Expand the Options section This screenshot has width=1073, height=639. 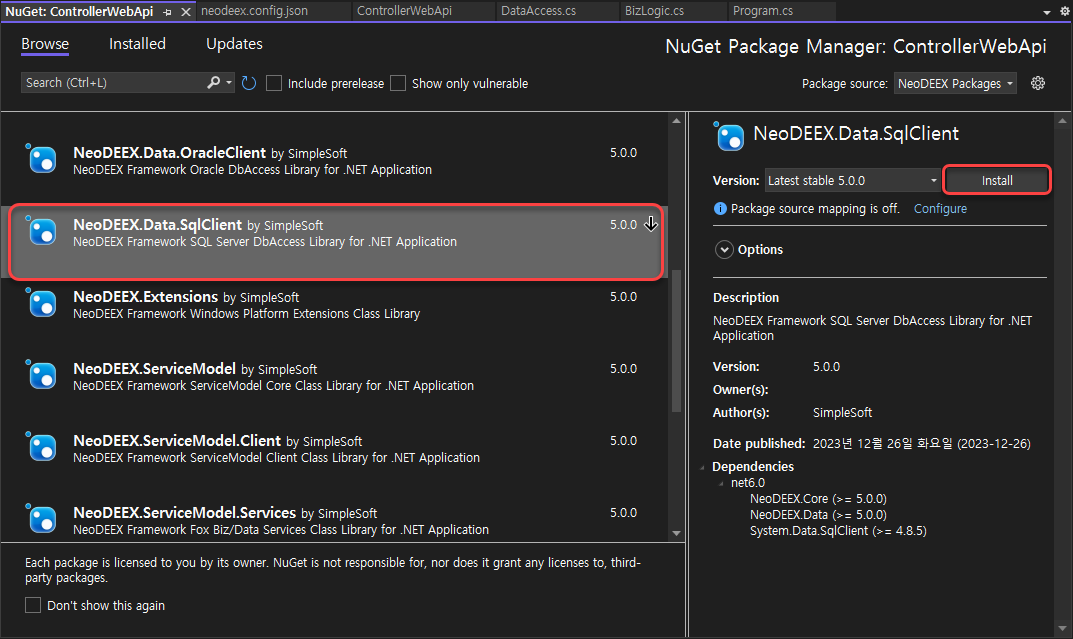click(x=724, y=250)
